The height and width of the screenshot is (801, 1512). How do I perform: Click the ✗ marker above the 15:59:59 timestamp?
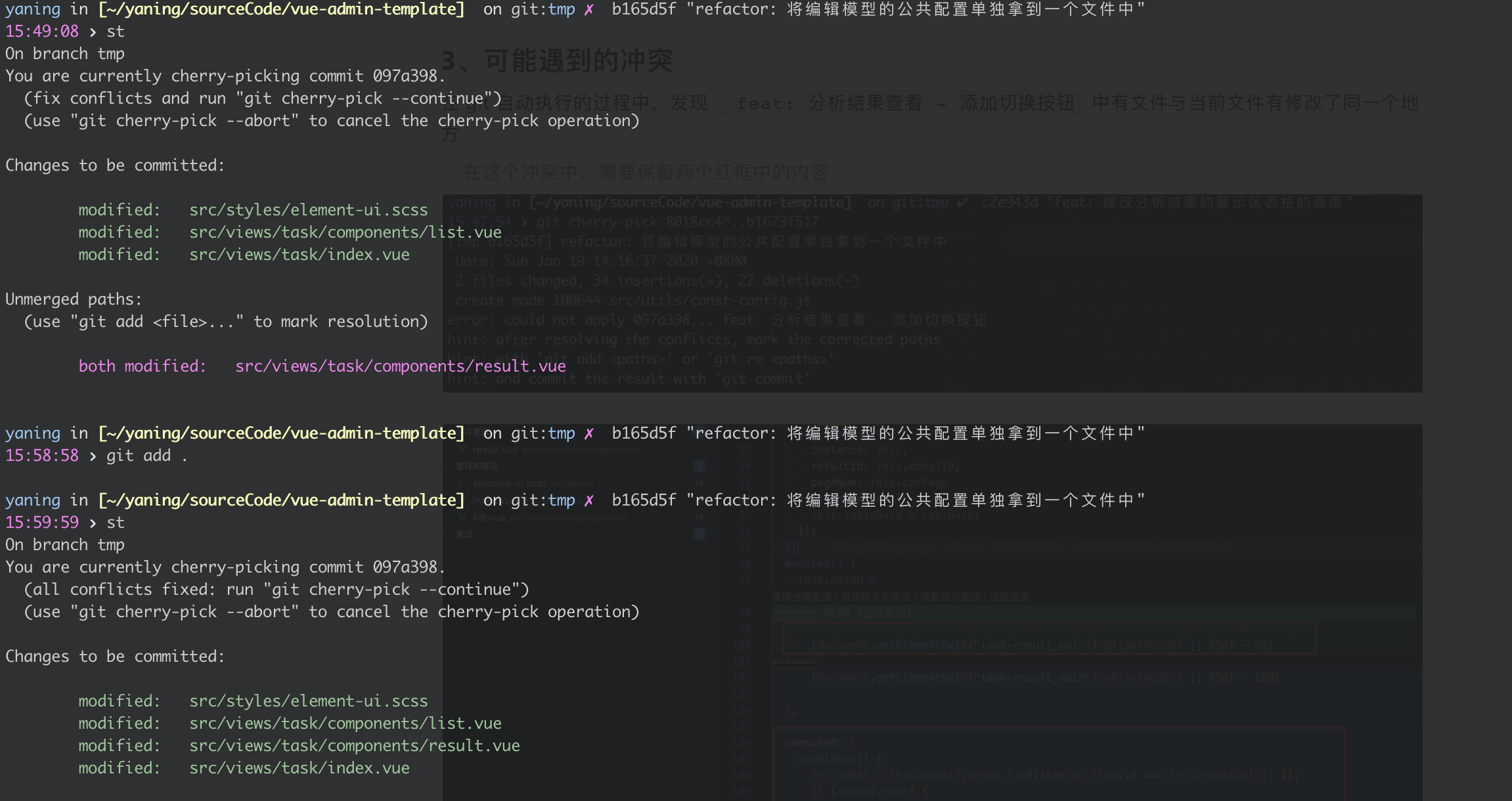589,500
